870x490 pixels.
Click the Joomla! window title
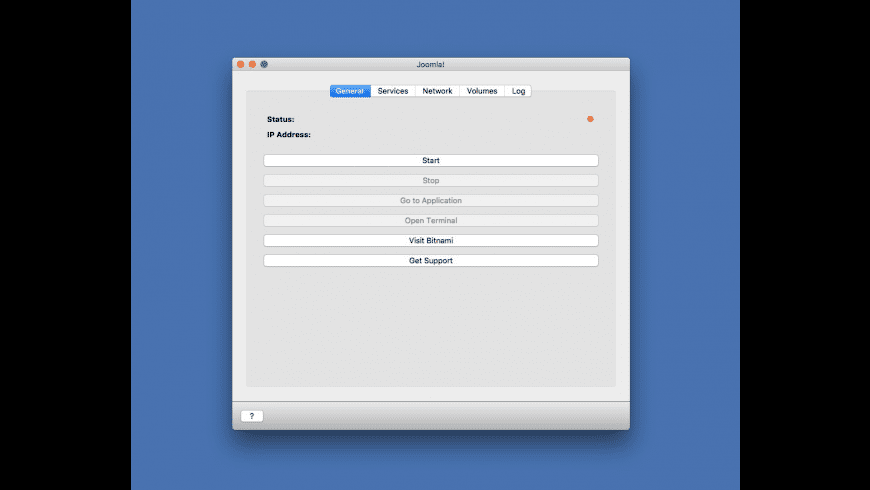click(431, 64)
